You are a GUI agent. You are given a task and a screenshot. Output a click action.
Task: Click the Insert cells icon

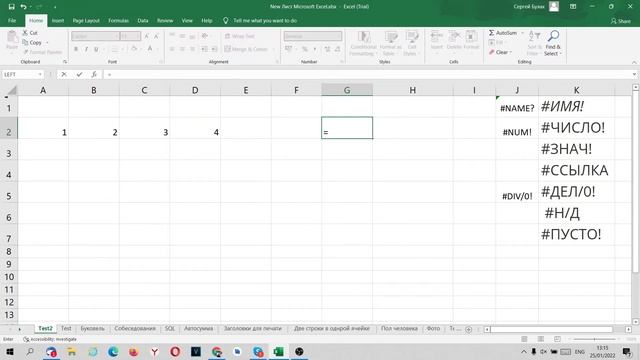coord(436,36)
